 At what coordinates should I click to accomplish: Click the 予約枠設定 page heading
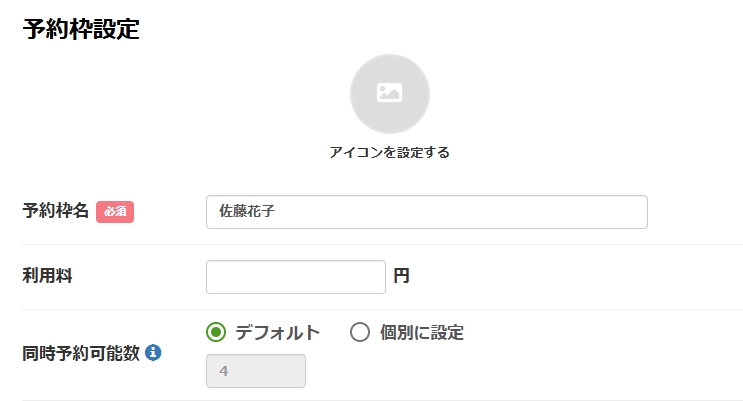click(x=80, y=29)
